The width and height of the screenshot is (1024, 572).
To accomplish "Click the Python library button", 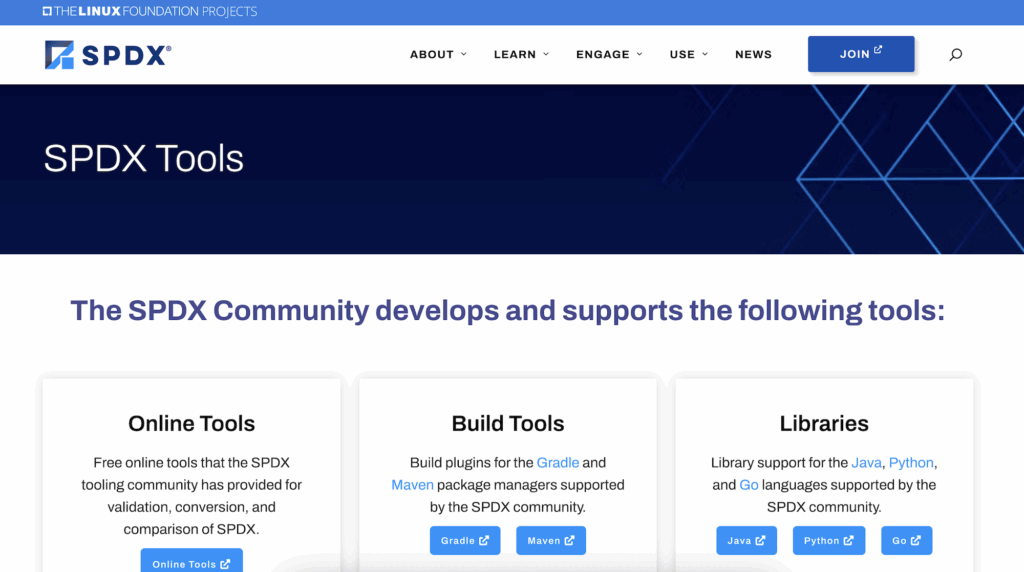I will coord(829,541).
